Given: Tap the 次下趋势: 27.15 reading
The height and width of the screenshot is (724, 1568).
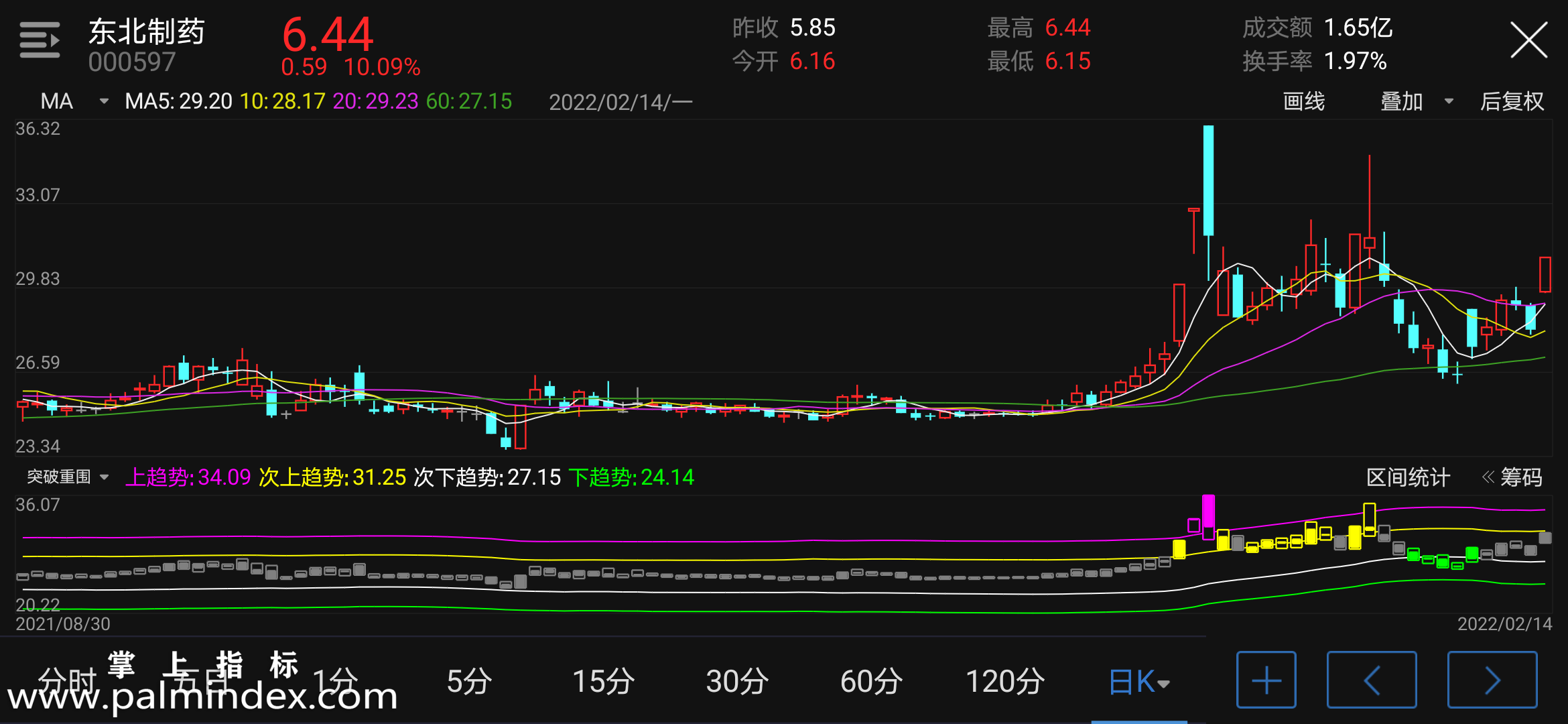Looking at the screenshot, I should [x=487, y=477].
